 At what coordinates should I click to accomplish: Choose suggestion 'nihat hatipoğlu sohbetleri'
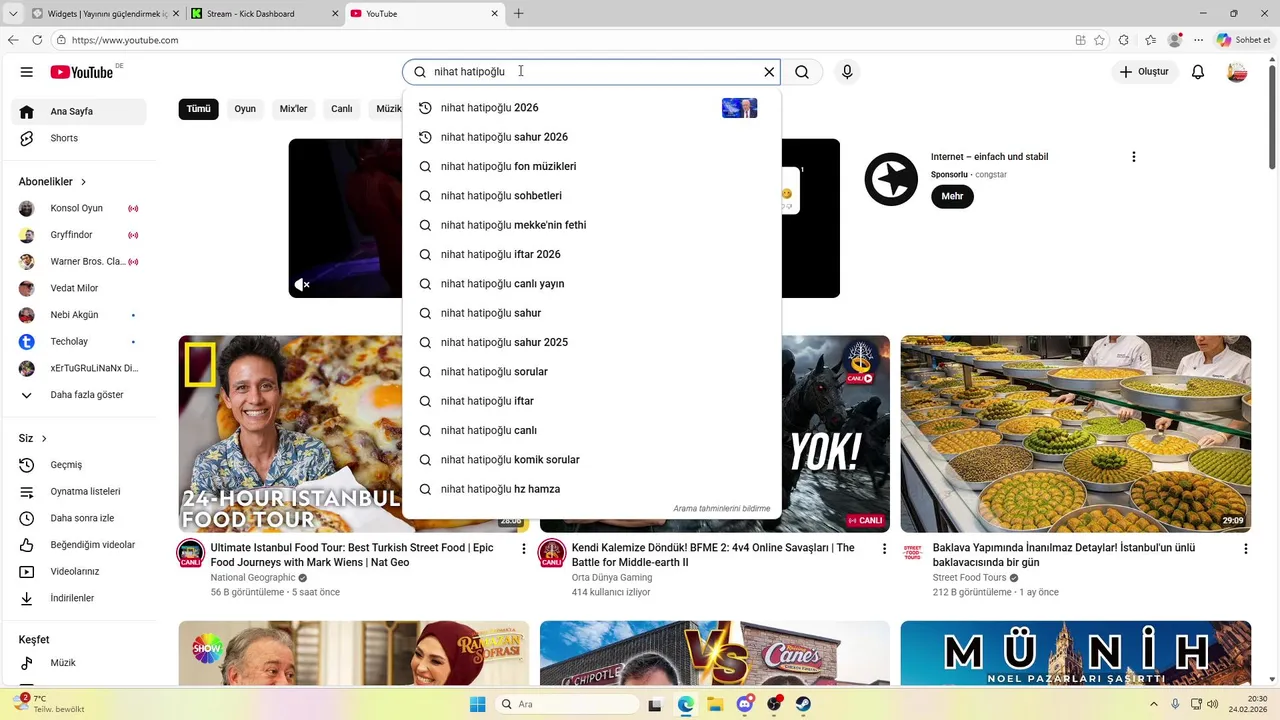click(x=591, y=196)
